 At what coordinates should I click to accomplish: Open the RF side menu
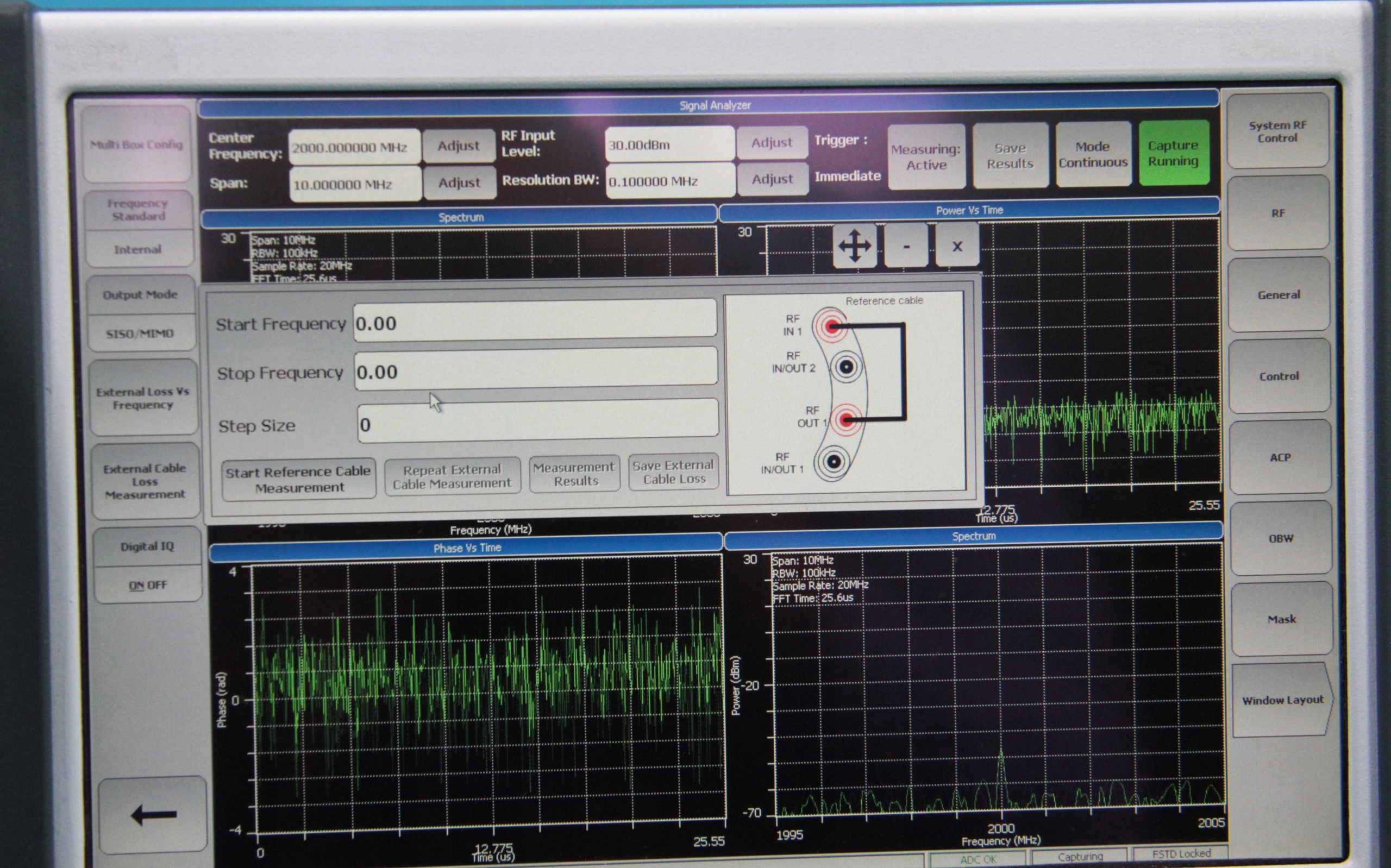pyautogui.click(x=1278, y=213)
